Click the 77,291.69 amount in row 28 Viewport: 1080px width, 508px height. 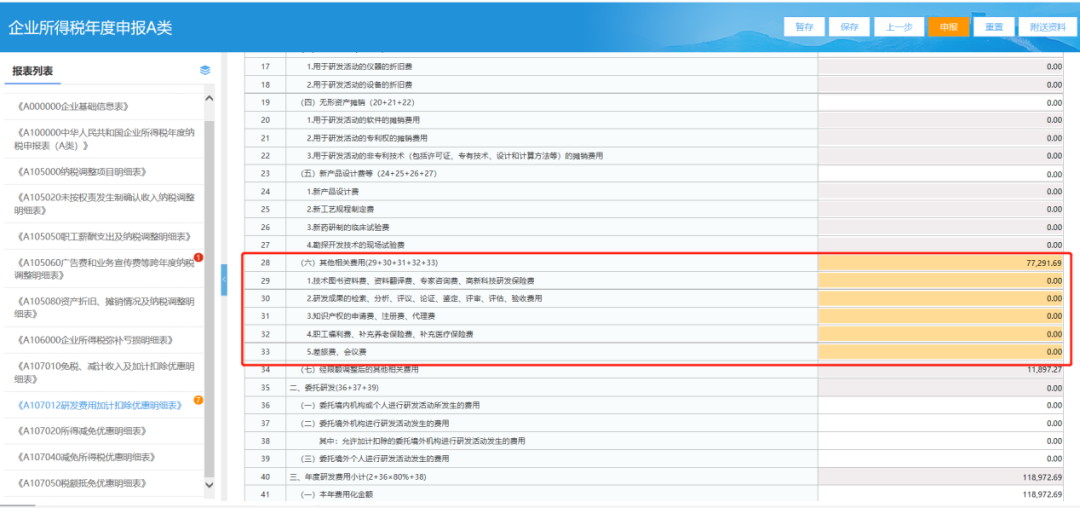pyautogui.click(x=1043, y=263)
